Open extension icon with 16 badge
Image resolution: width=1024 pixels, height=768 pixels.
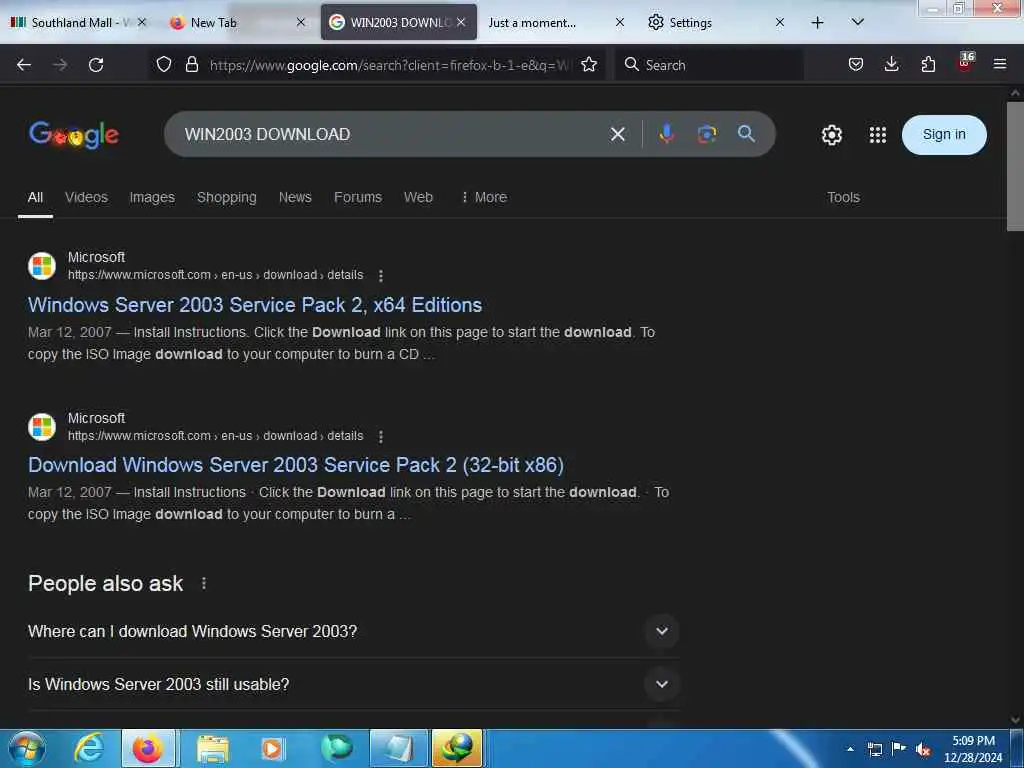point(965,62)
